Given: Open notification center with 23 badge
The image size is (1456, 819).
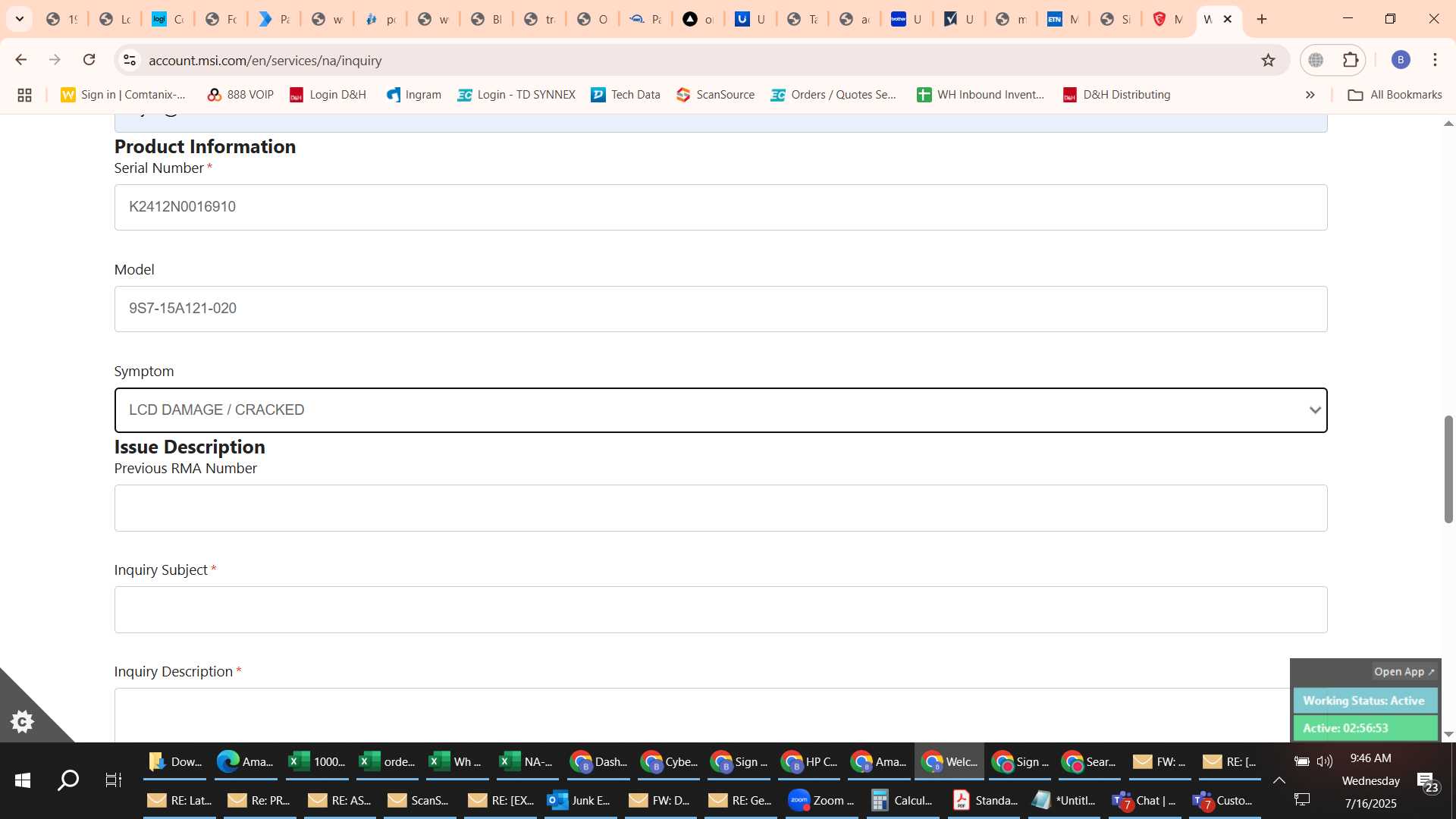Looking at the screenshot, I should [x=1429, y=782].
